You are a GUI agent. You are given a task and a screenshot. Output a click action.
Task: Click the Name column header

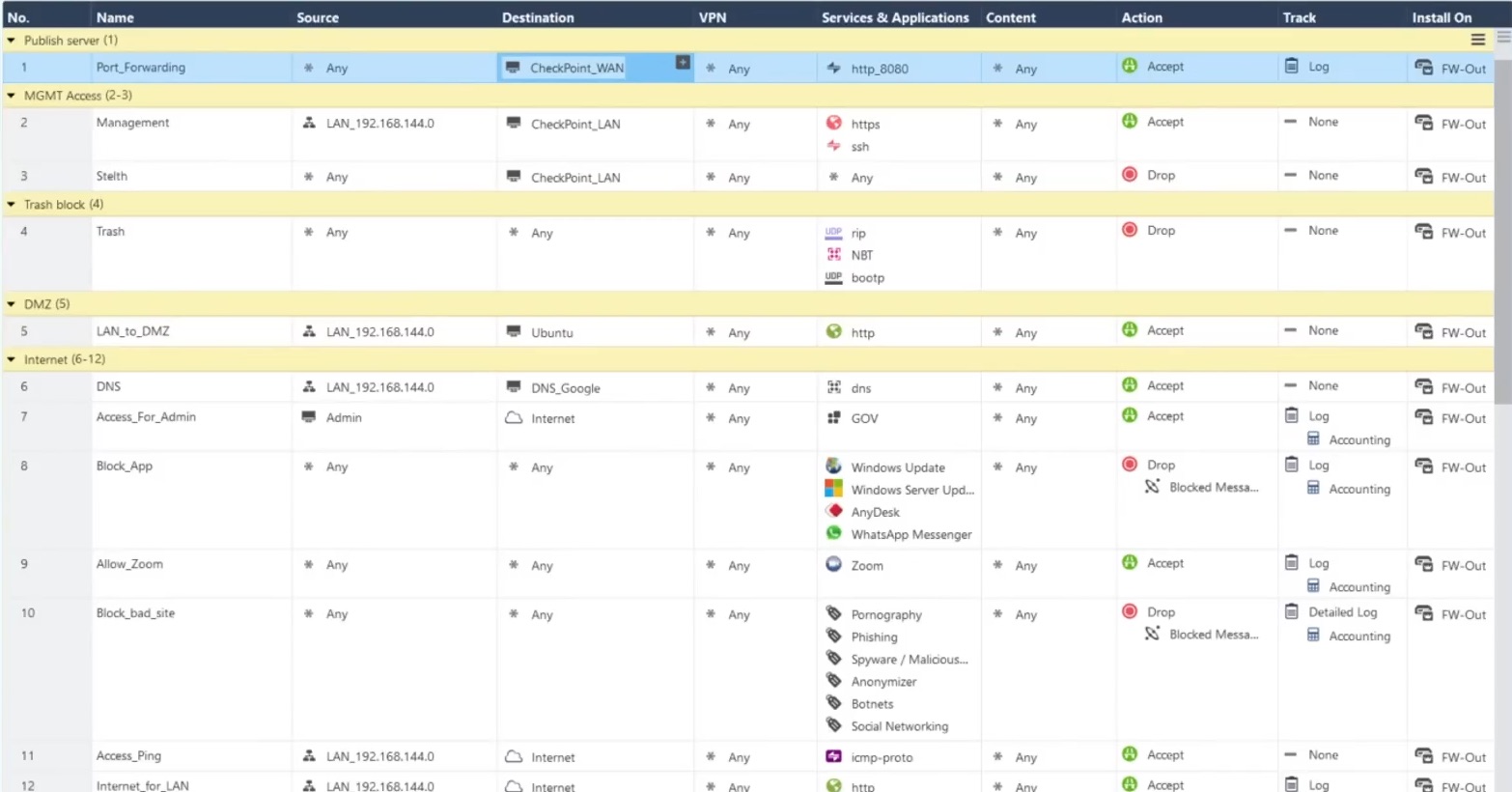tap(115, 17)
